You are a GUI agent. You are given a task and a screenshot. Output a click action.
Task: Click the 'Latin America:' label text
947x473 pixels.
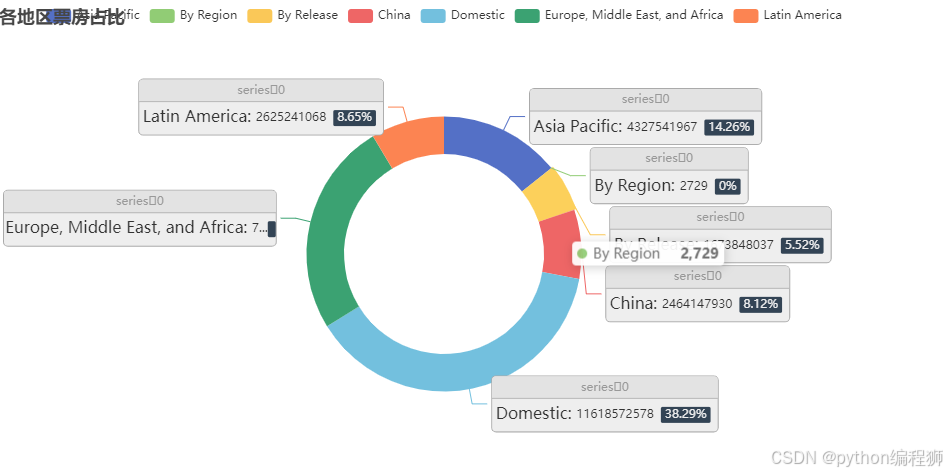[197, 117]
